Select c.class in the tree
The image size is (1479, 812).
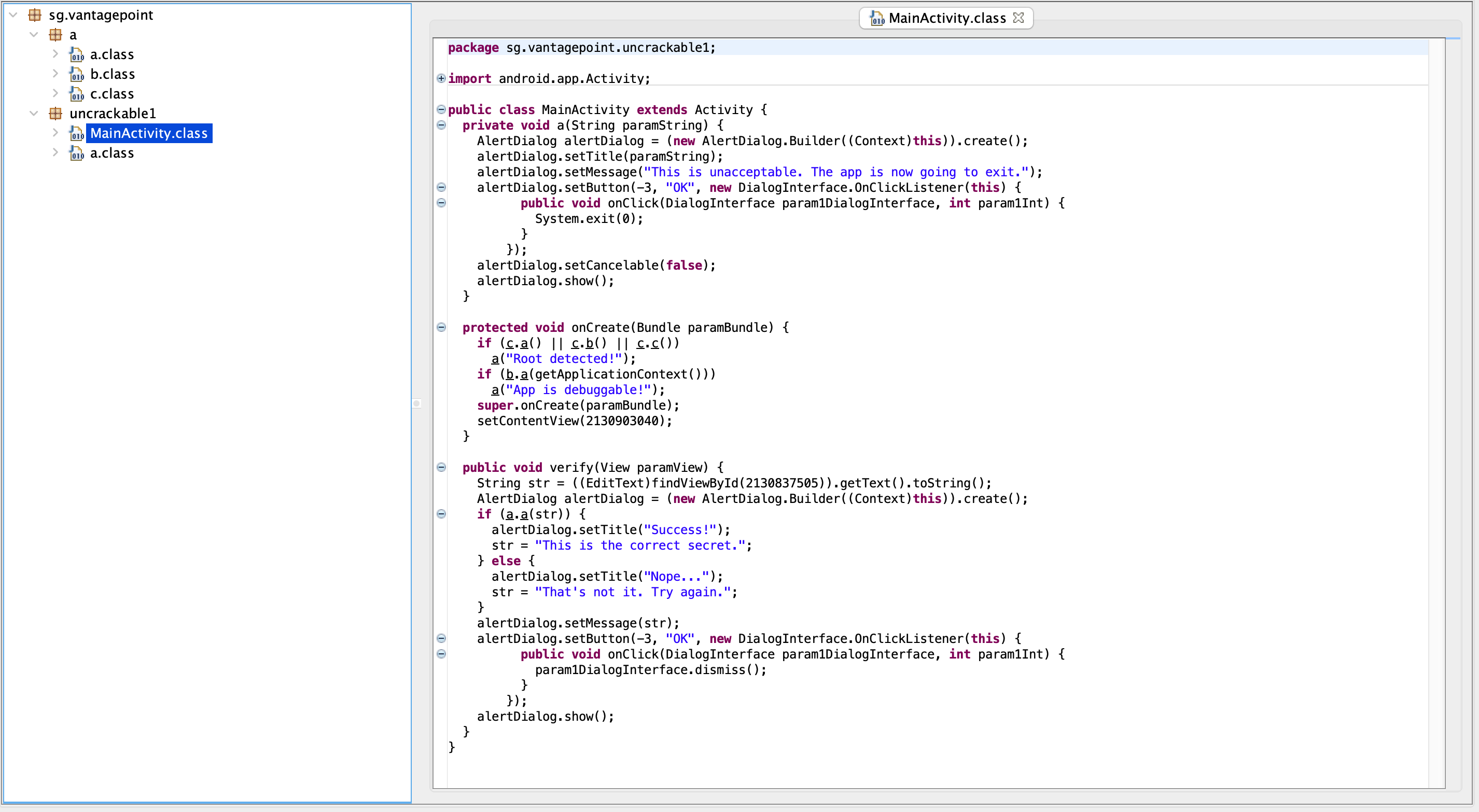[112, 94]
